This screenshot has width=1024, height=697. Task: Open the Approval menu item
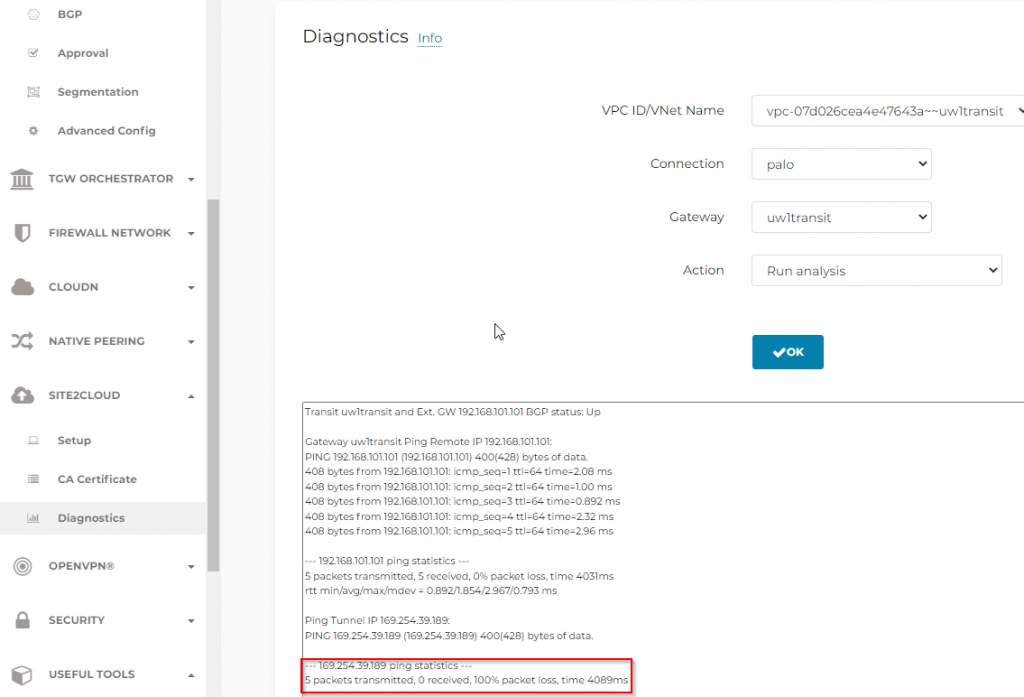click(83, 53)
